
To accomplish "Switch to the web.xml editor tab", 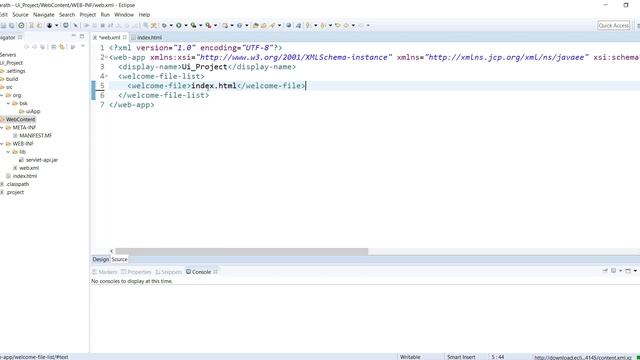I will pos(109,37).
